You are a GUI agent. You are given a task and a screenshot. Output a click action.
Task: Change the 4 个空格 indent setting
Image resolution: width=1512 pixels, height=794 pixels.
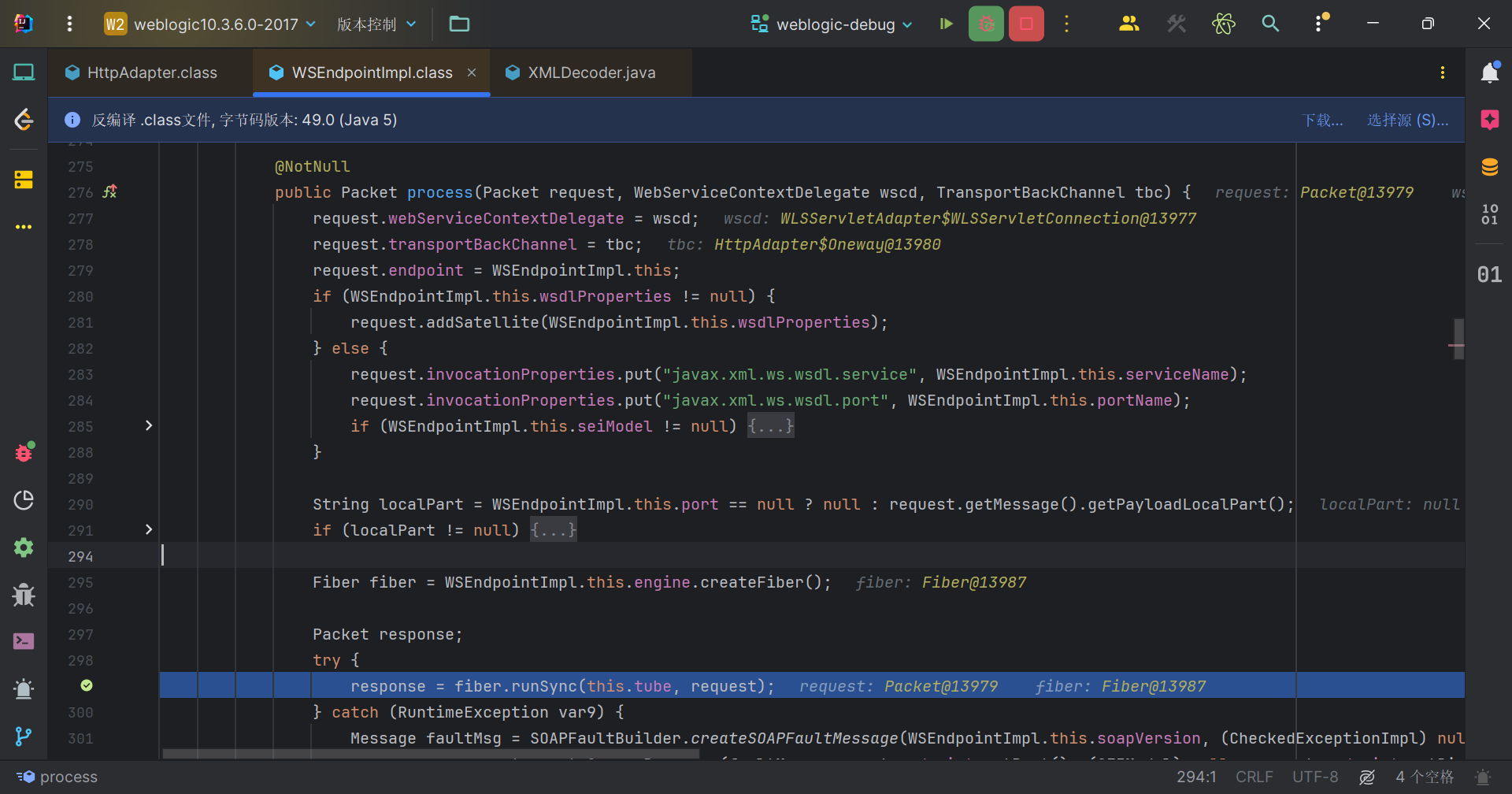point(1425,777)
